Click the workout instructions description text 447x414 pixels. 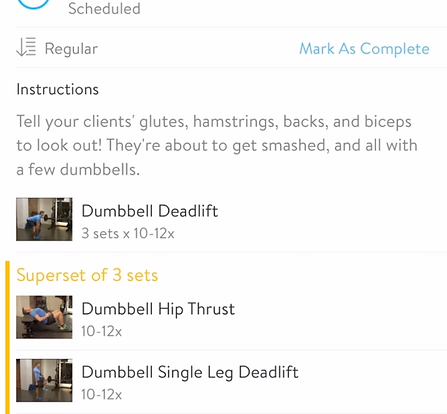coord(217,145)
